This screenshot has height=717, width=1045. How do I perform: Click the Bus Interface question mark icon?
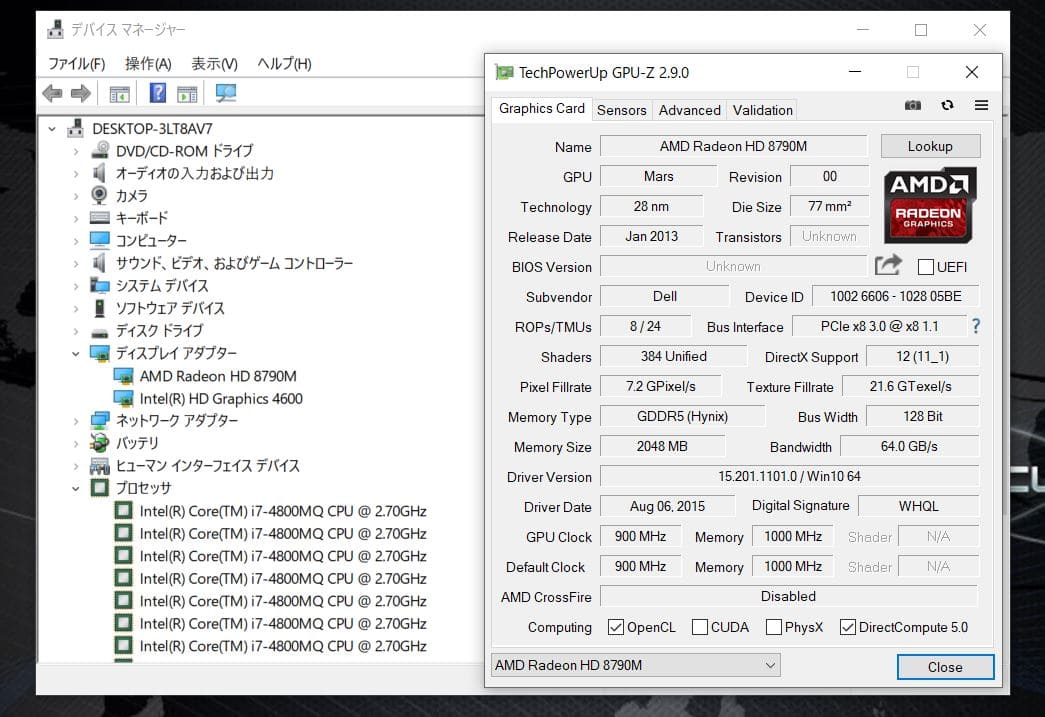tap(976, 326)
